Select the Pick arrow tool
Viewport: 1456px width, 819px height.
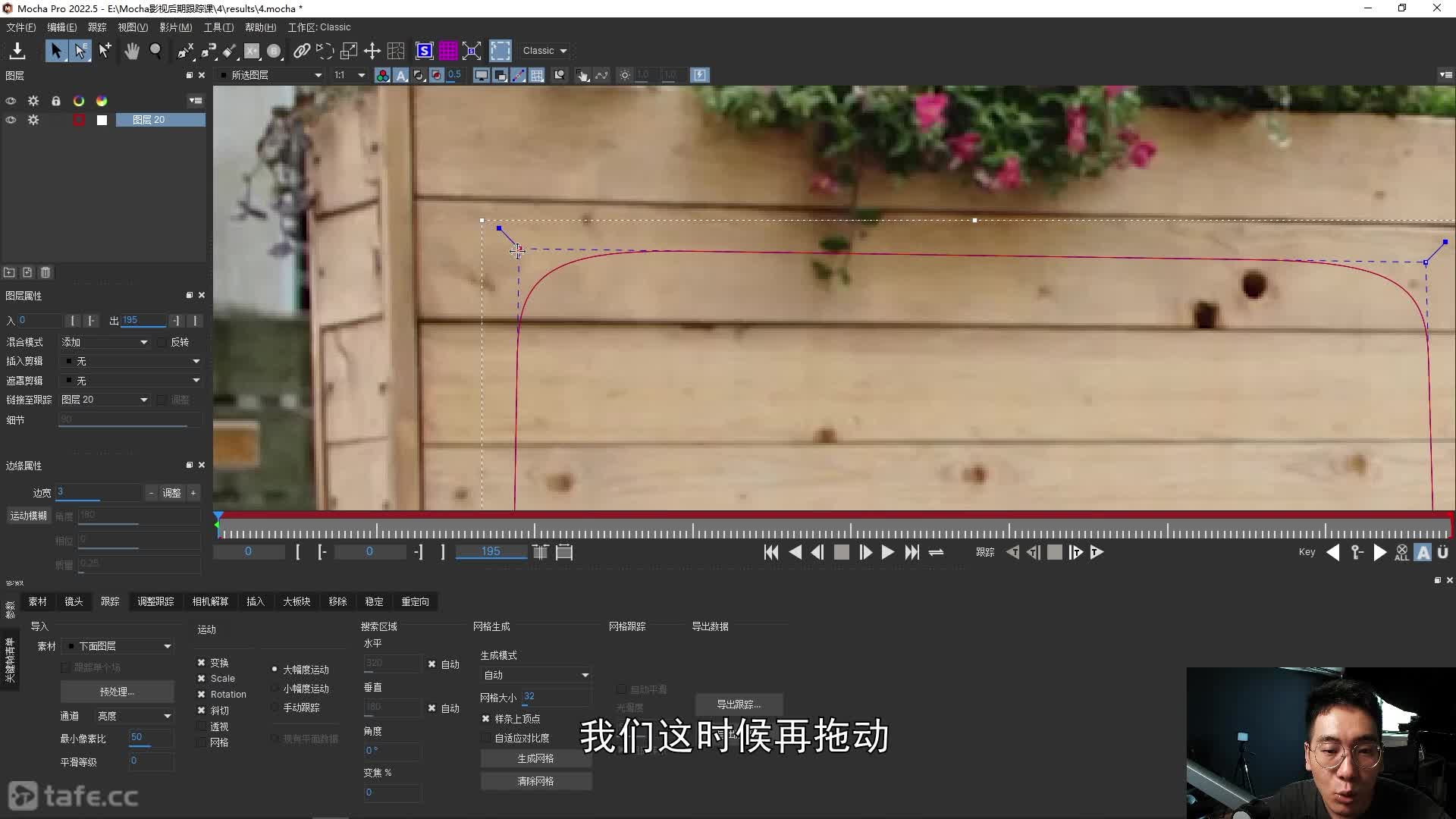56,51
